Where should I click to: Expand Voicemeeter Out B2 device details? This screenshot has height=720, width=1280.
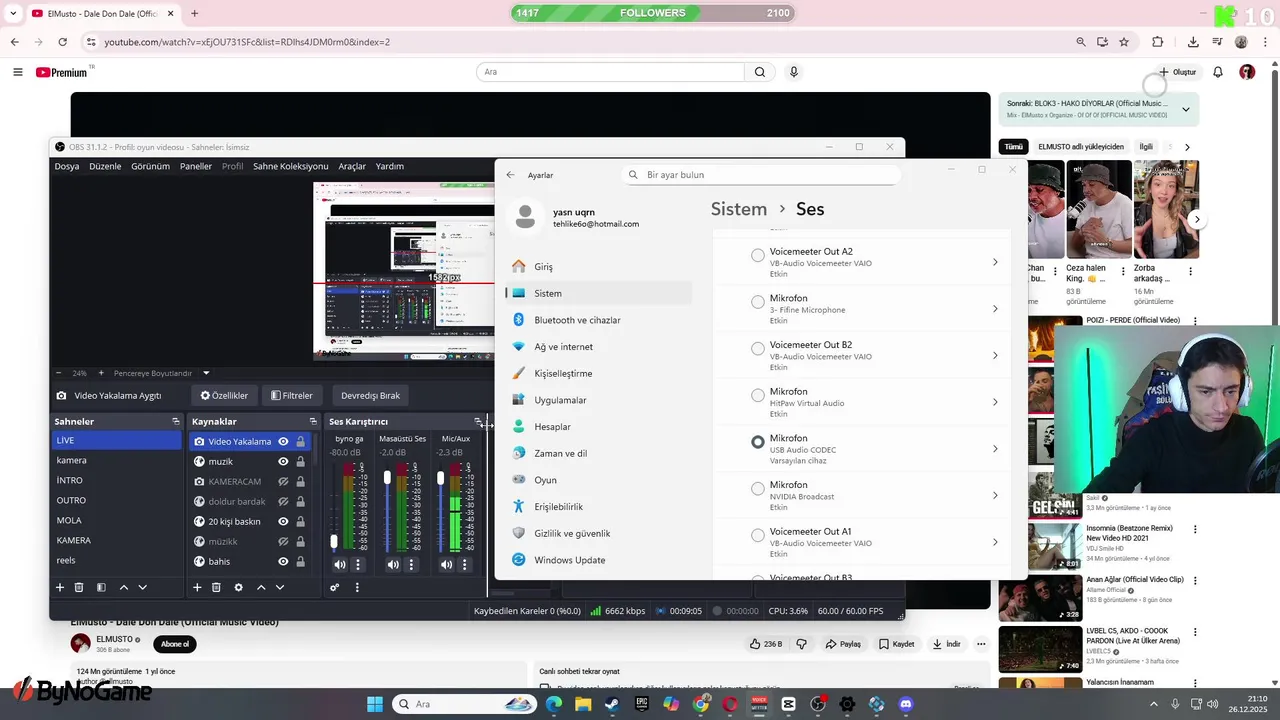995,355
